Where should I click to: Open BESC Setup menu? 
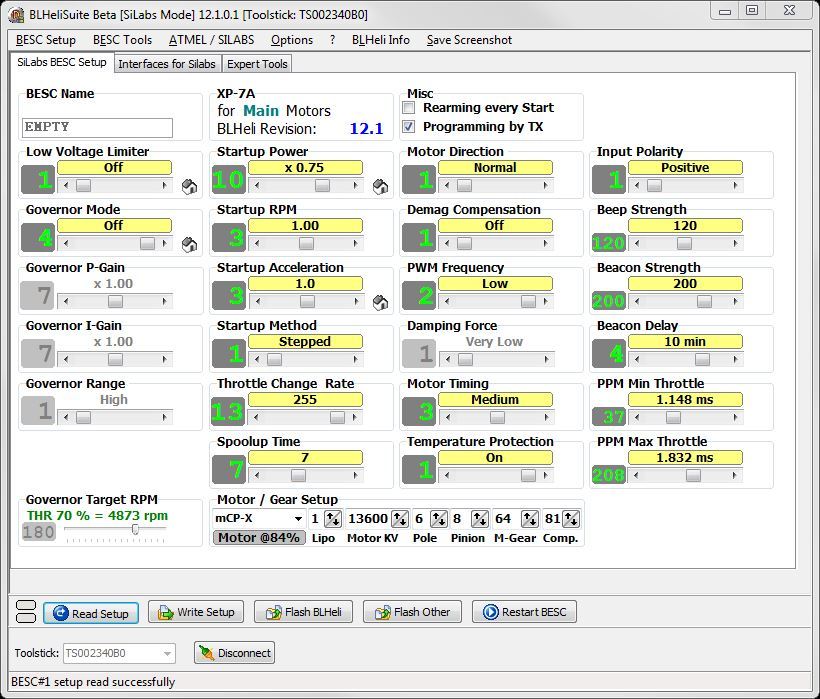coord(46,40)
